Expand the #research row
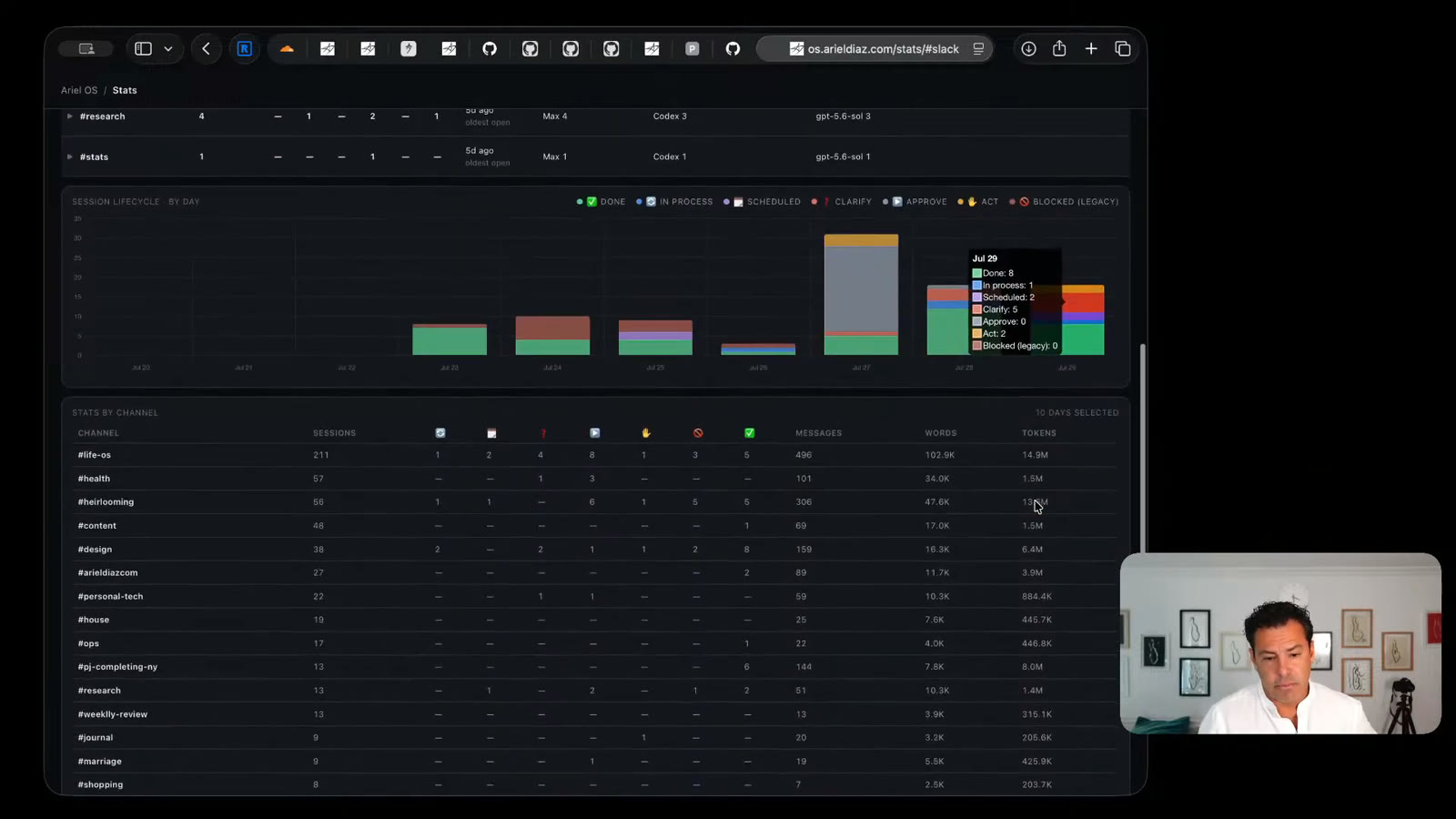 (x=70, y=116)
